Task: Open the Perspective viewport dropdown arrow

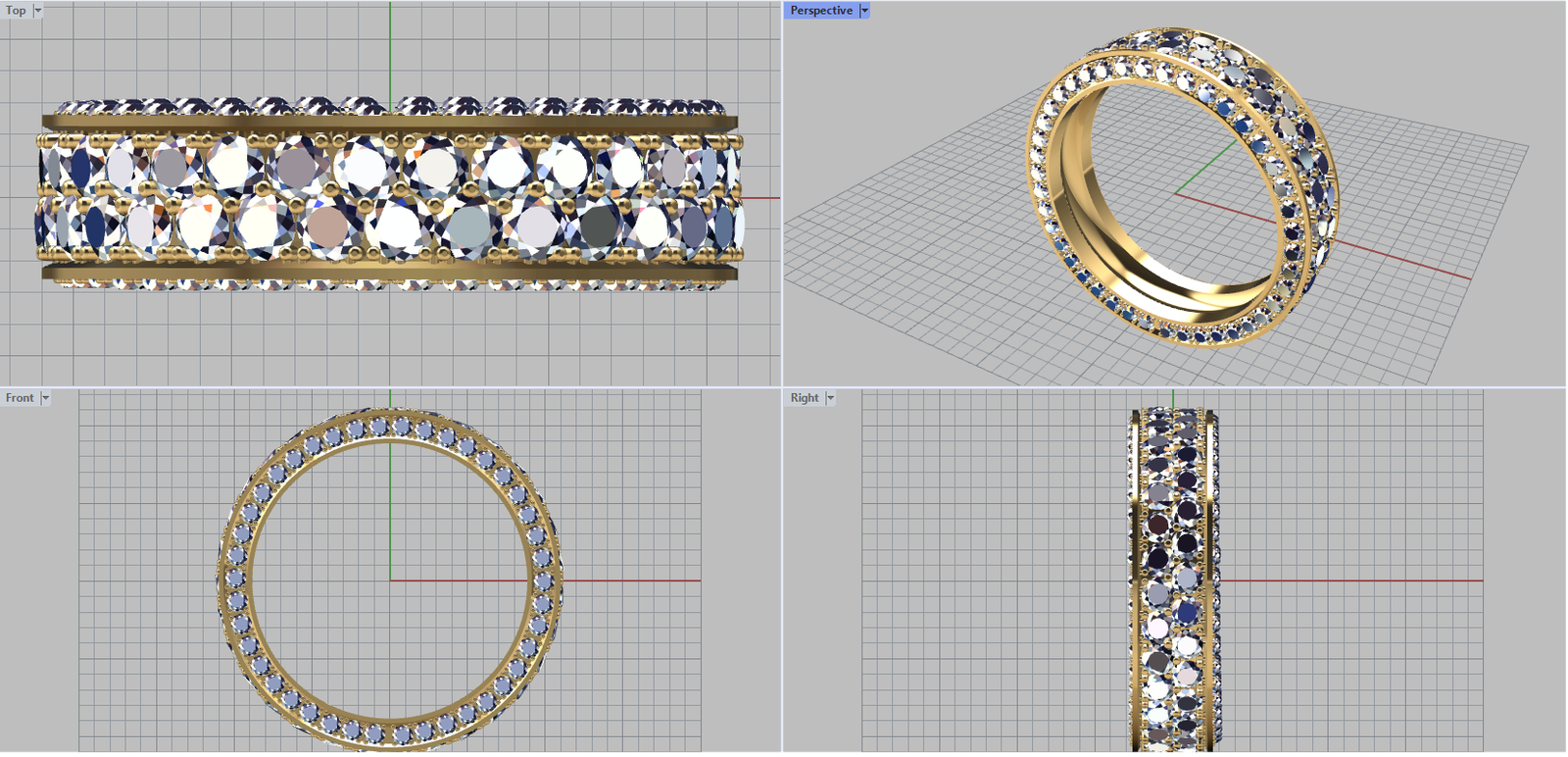Action: [x=864, y=11]
